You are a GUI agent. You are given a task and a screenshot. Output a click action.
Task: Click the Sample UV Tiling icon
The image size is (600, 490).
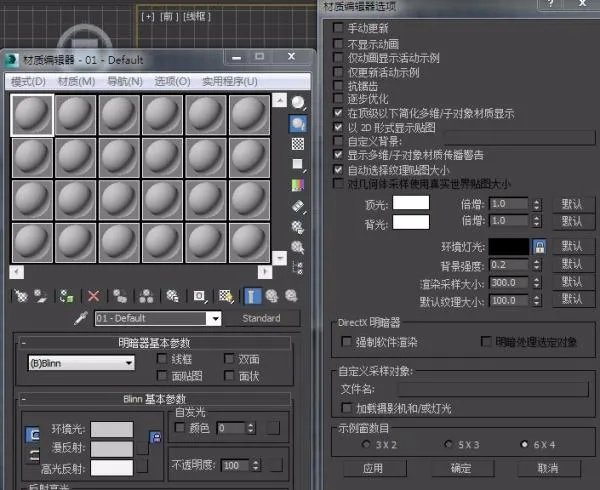[x=298, y=164]
